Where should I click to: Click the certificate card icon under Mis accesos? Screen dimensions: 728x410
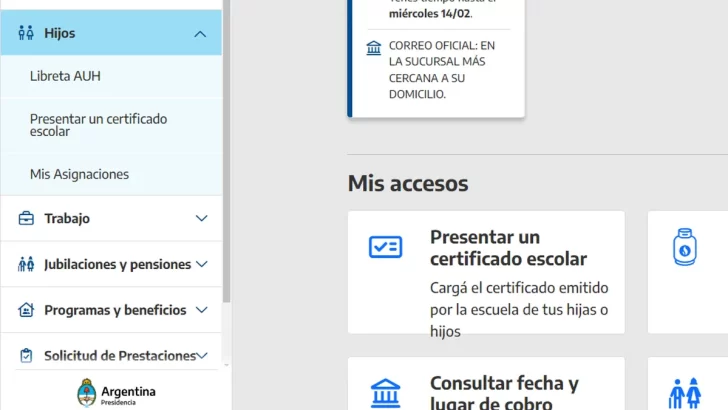pyautogui.click(x=385, y=247)
